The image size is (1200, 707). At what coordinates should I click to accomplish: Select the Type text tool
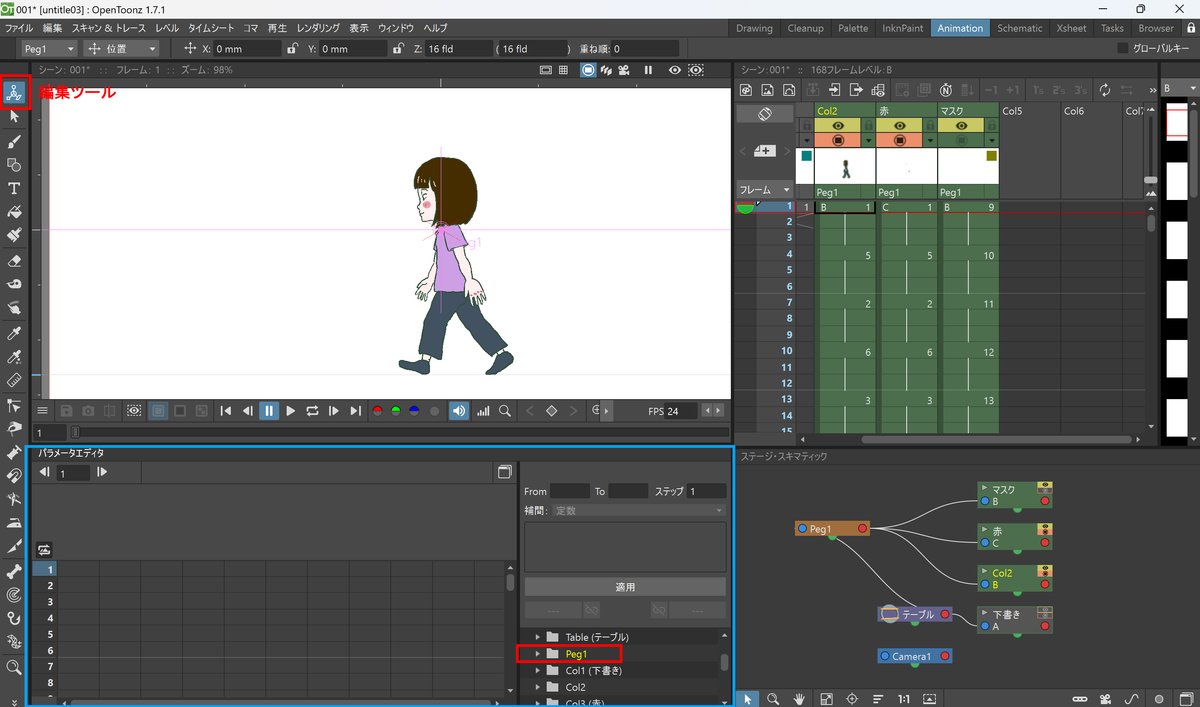tap(14, 189)
